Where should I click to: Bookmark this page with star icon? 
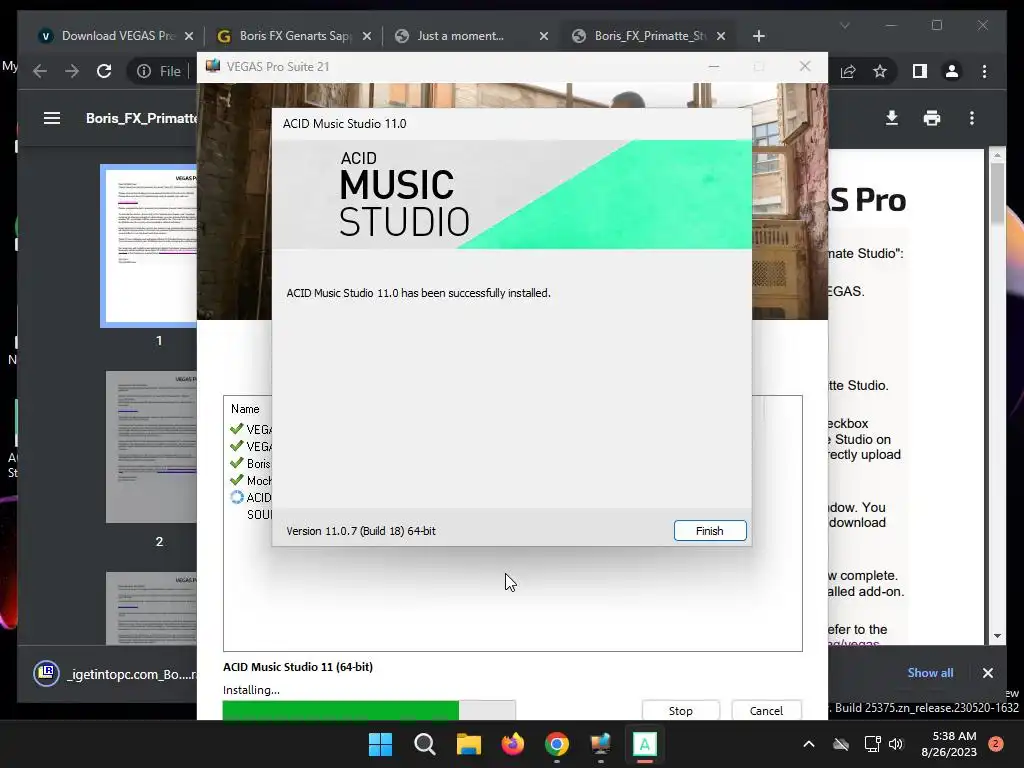coord(880,71)
